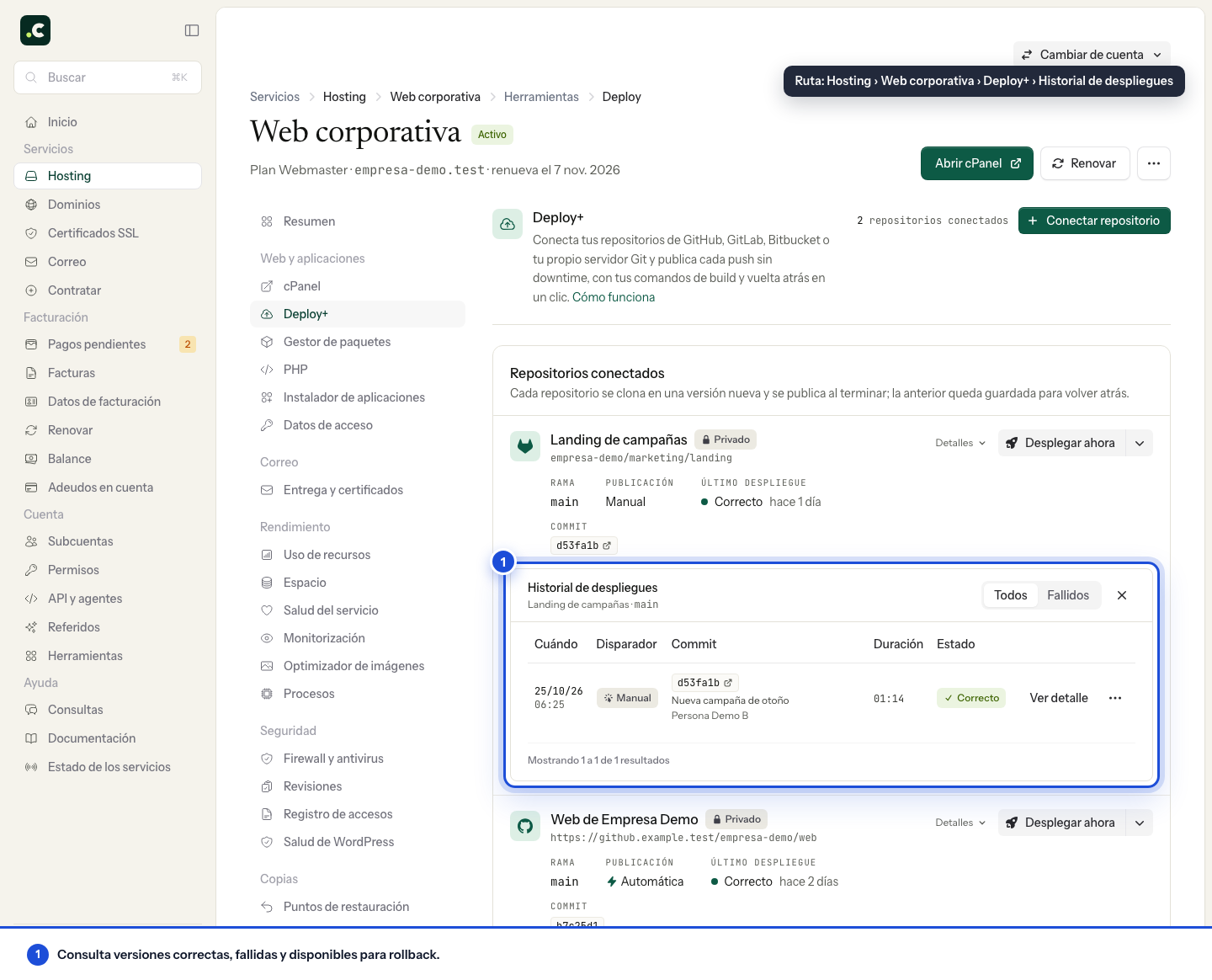The image size is (1212, 980).
Task: Click the Abrir cPanel button
Action: click(x=977, y=163)
